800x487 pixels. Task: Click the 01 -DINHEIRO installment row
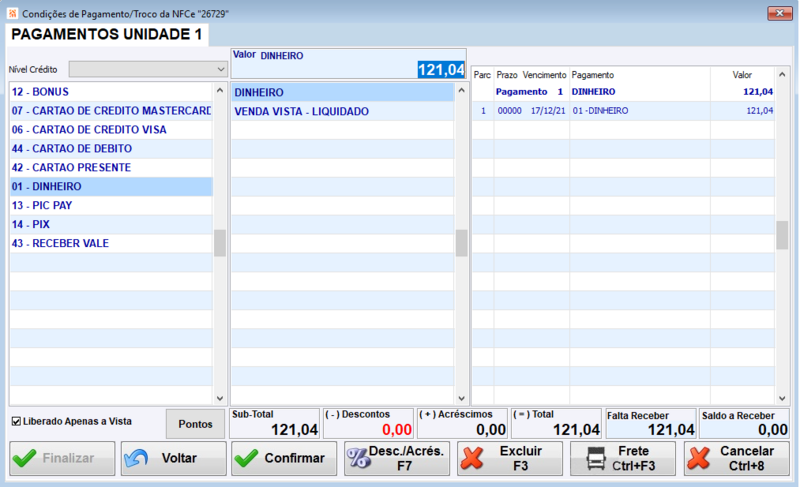(x=623, y=111)
